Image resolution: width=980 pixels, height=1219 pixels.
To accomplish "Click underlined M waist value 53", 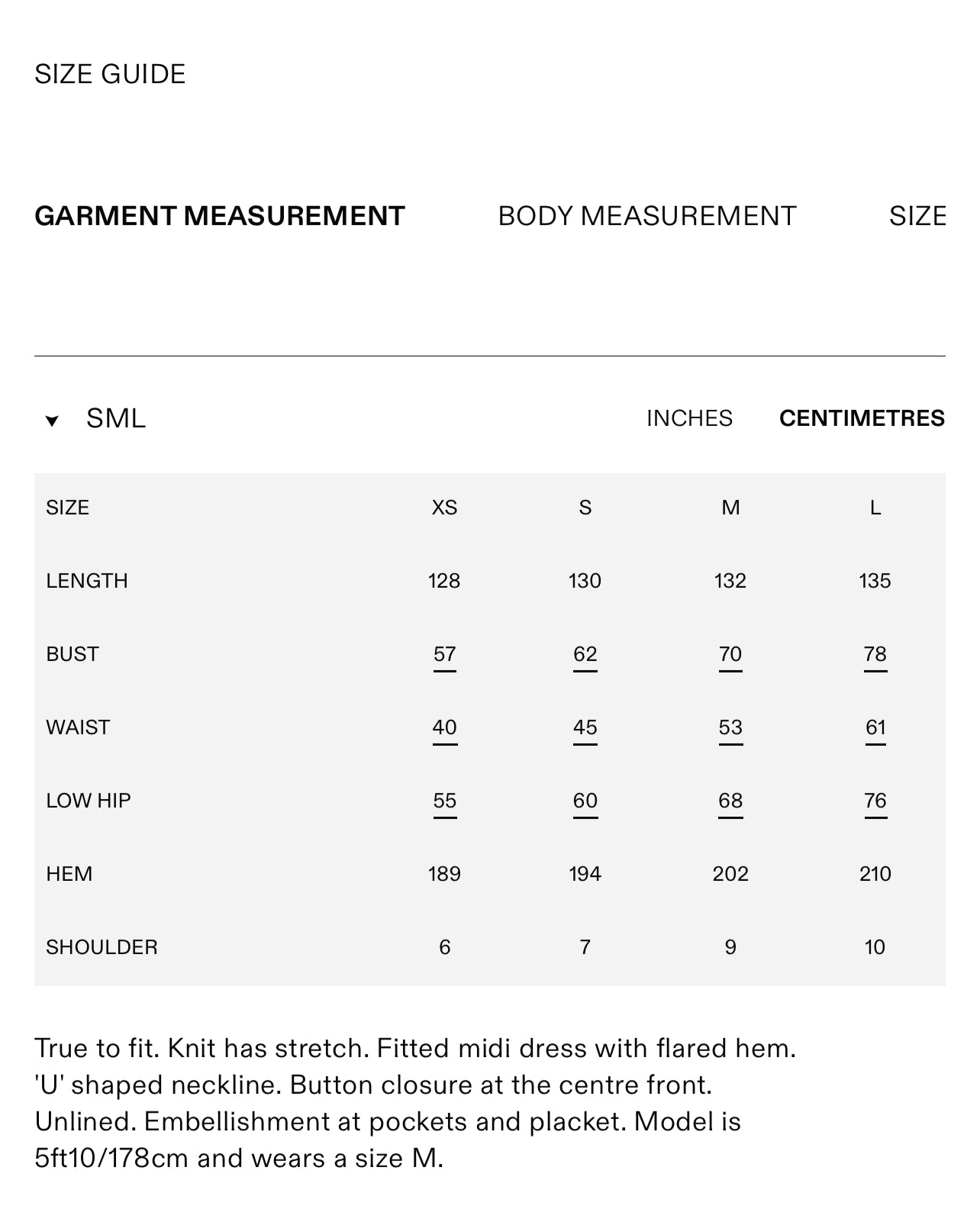I will click(x=730, y=727).
